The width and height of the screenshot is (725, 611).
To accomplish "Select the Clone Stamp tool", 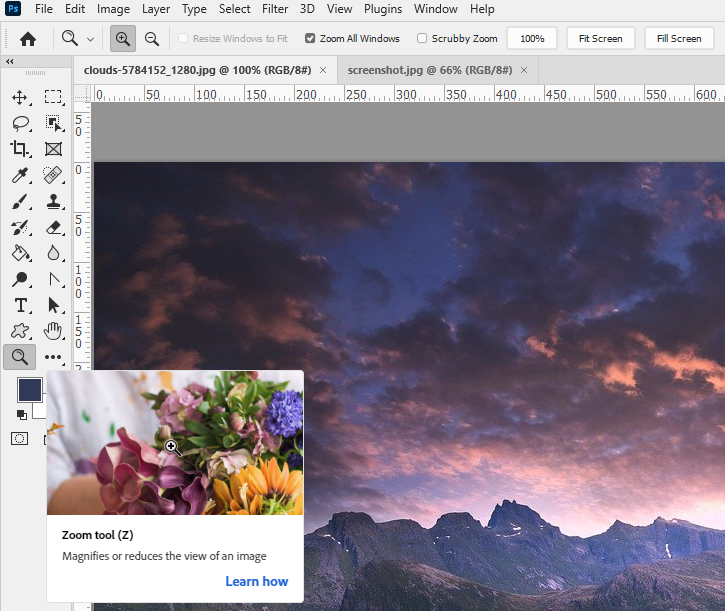I will (x=53, y=201).
